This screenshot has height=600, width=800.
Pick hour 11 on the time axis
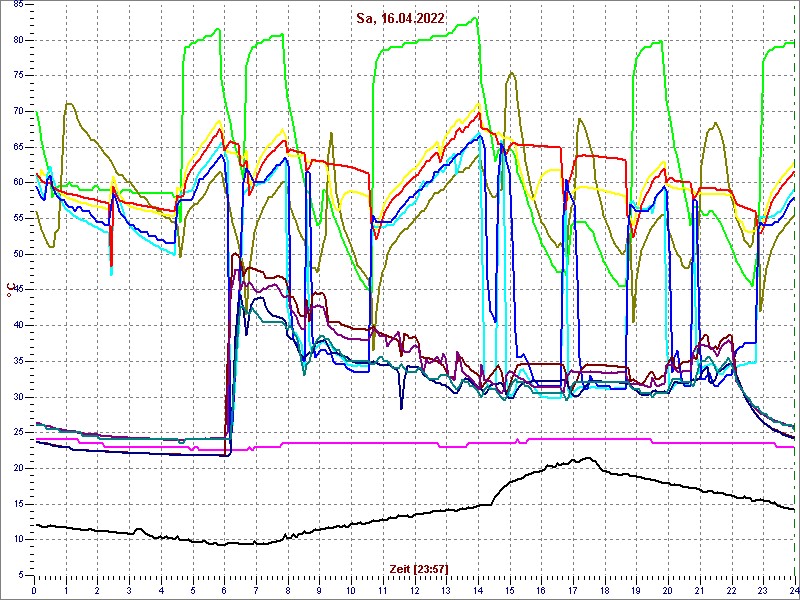coord(383,591)
